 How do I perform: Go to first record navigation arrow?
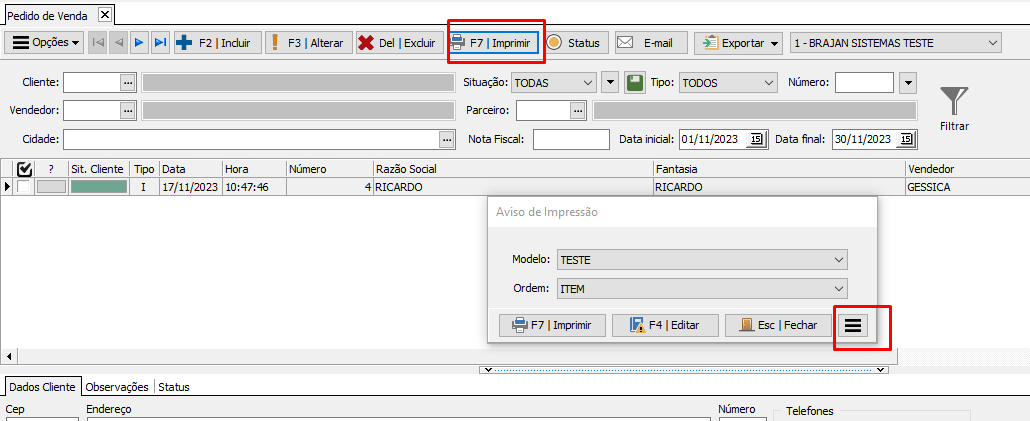(98, 43)
